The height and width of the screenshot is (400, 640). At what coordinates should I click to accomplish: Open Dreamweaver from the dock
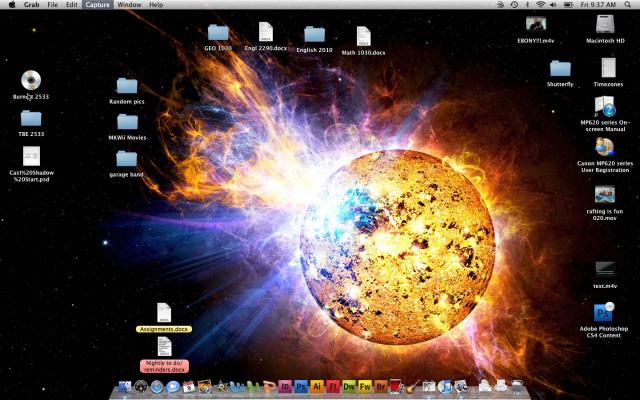point(349,386)
